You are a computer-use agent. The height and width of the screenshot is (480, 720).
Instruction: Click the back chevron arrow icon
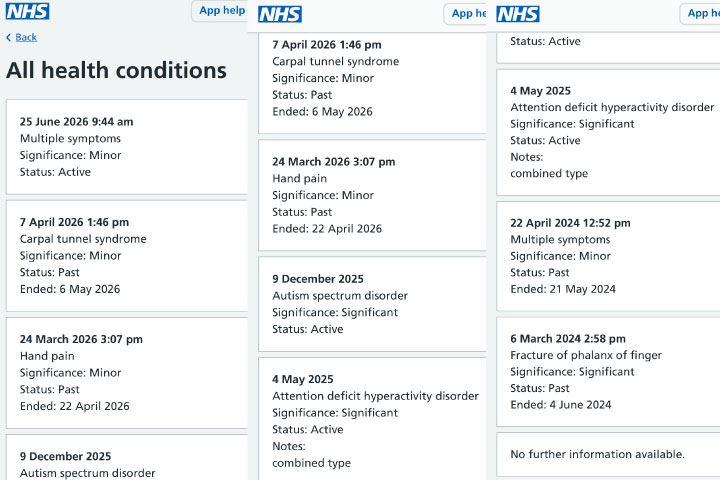coord(8,38)
